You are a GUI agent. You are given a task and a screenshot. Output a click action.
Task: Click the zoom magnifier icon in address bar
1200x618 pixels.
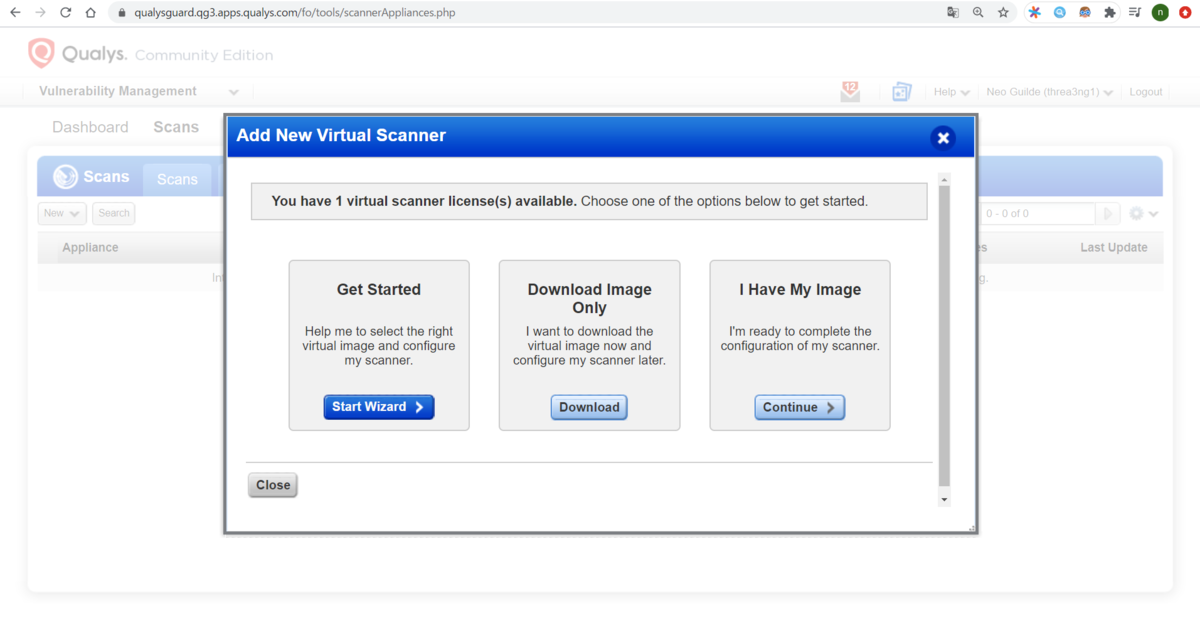coord(978,13)
